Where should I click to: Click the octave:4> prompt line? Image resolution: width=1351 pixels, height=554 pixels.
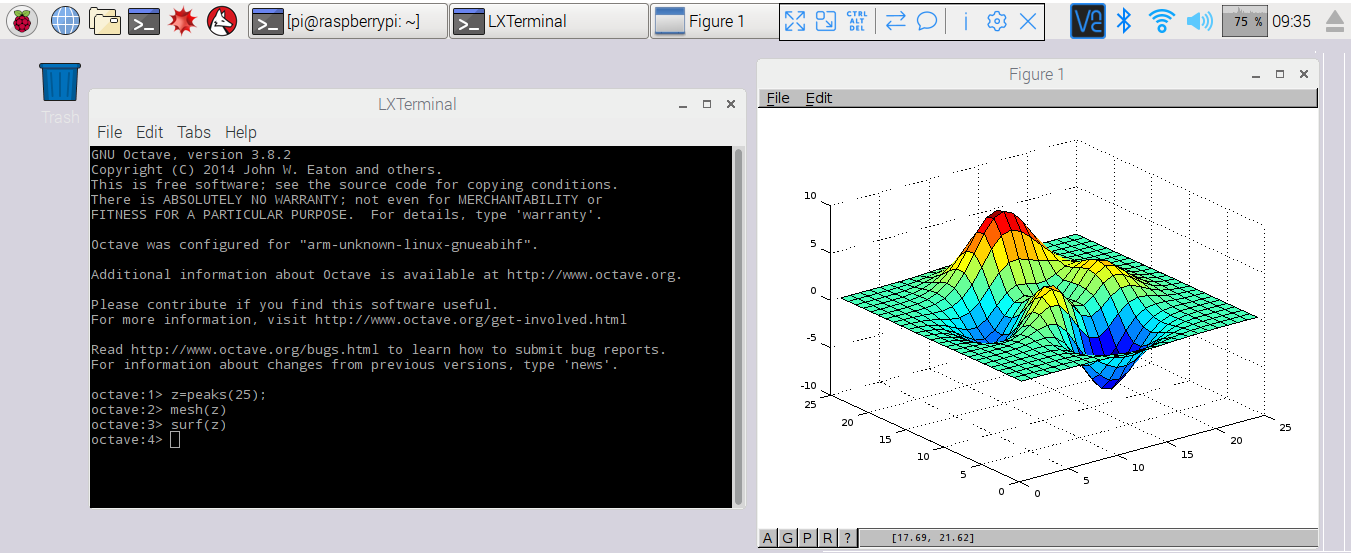coord(135,440)
